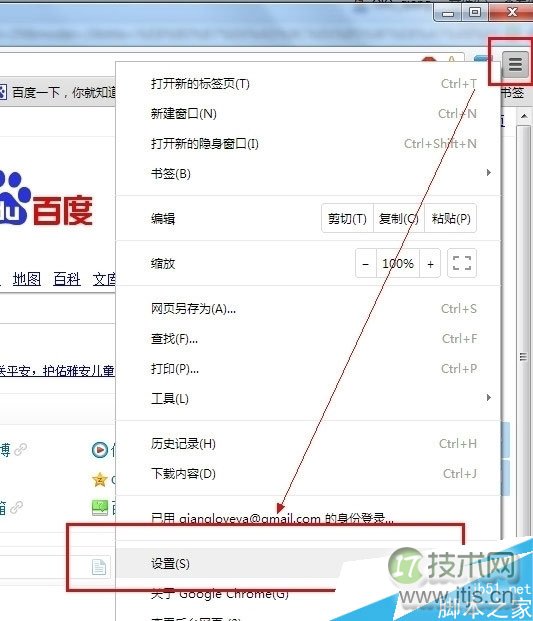Open the Chrome hamburger menu button
533x621 pixels.
coord(515,65)
